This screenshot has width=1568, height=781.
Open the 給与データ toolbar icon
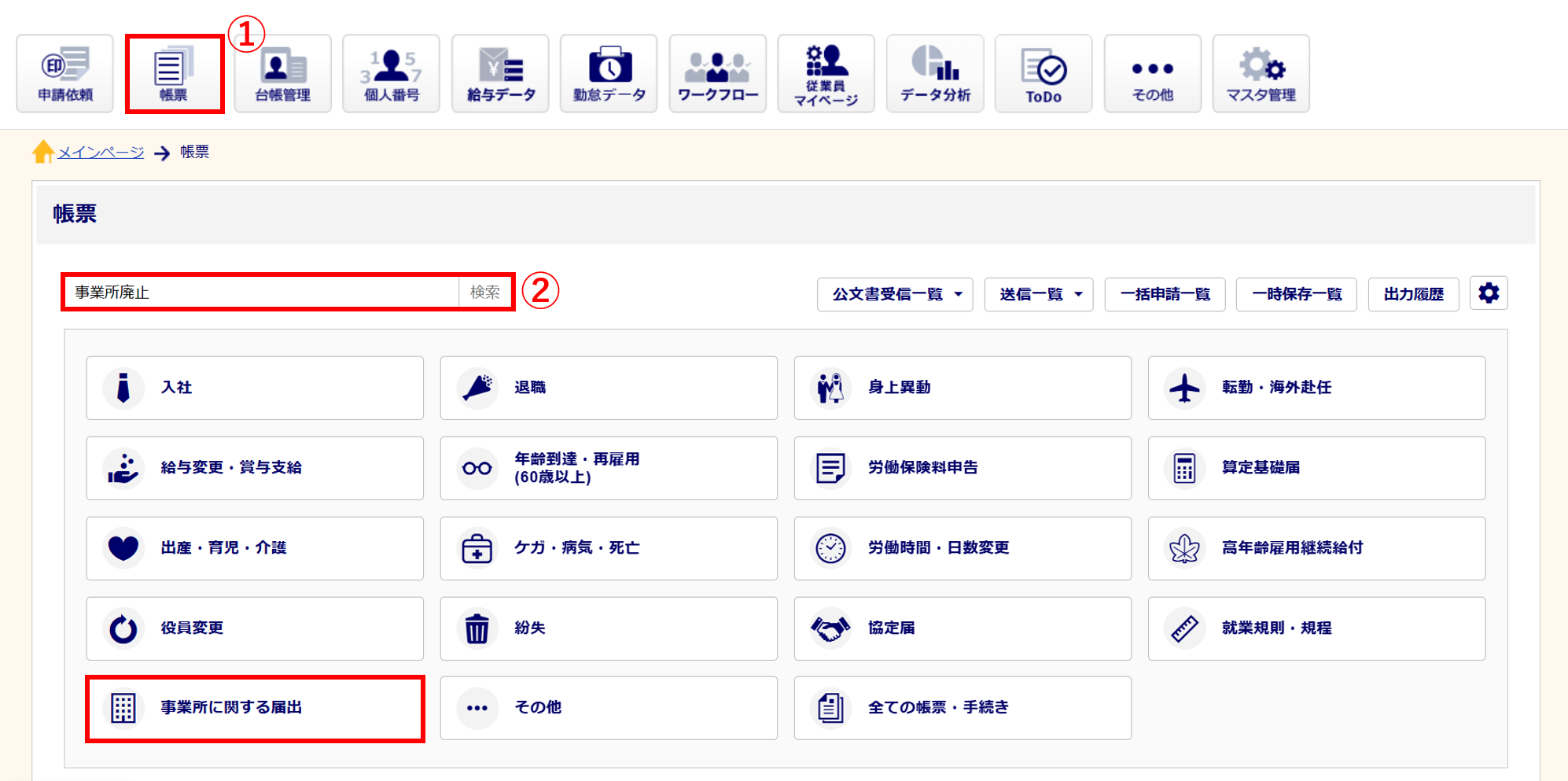[500, 73]
